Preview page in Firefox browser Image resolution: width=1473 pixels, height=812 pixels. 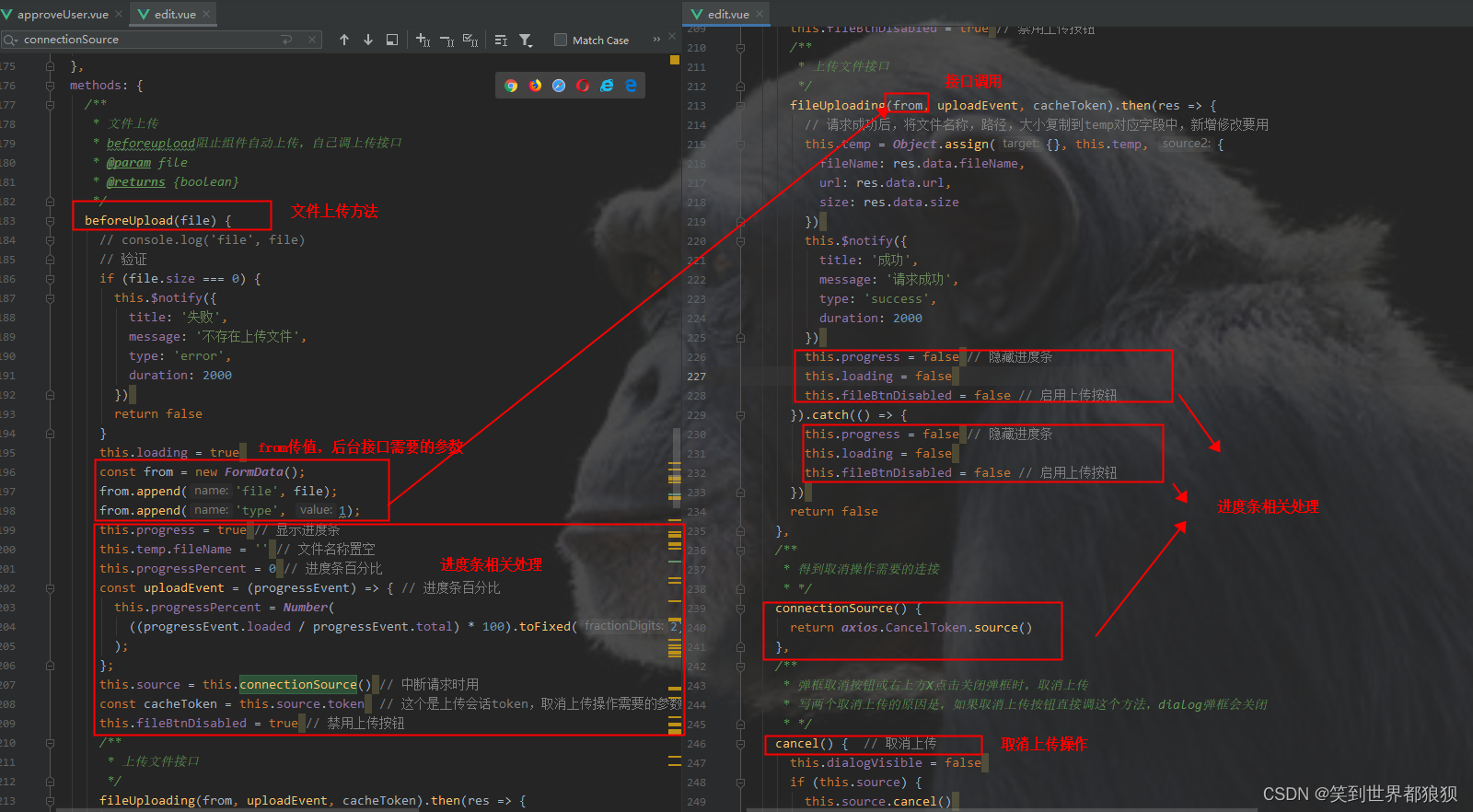click(535, 86)
